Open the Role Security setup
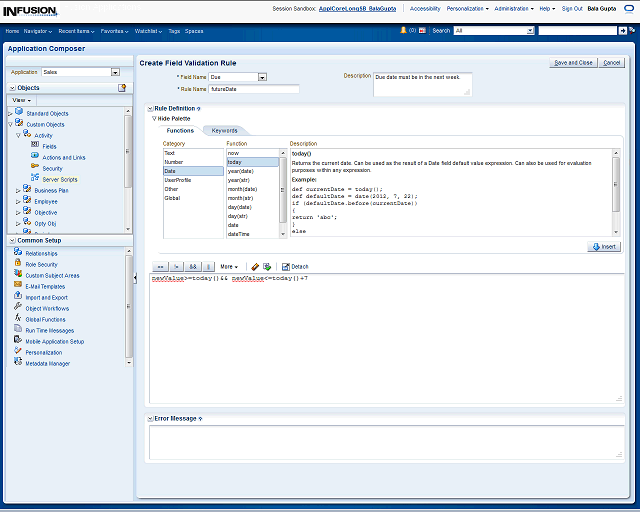 pos(41,264)
